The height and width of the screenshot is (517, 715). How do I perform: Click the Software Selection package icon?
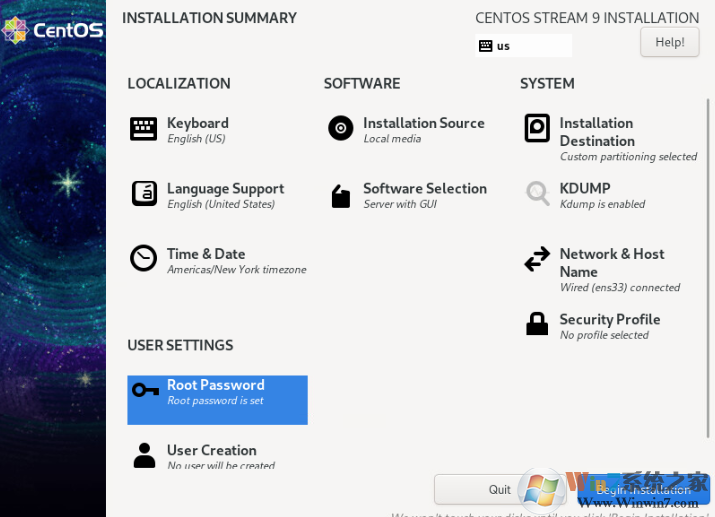pos(340,195)
